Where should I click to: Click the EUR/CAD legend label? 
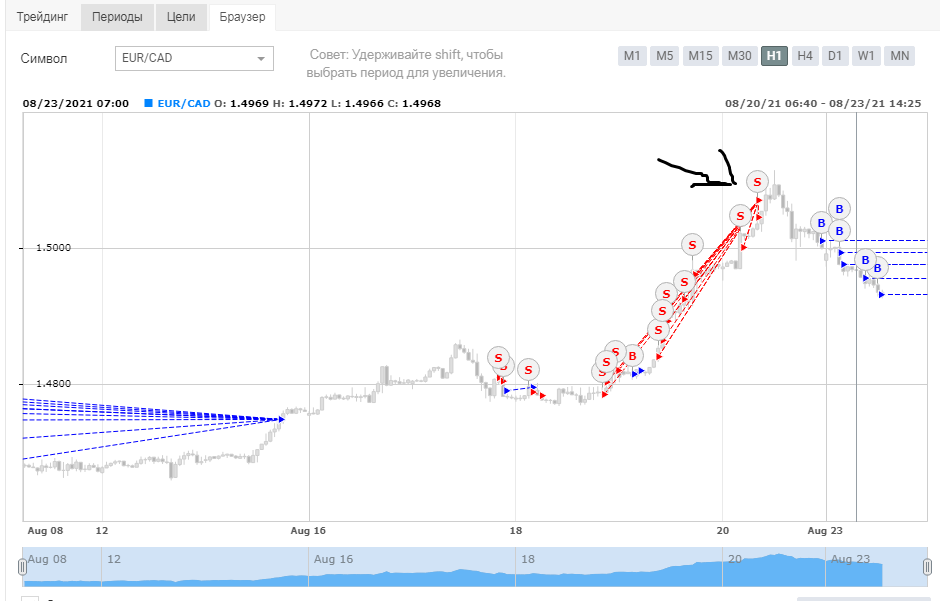pos(184,103)
